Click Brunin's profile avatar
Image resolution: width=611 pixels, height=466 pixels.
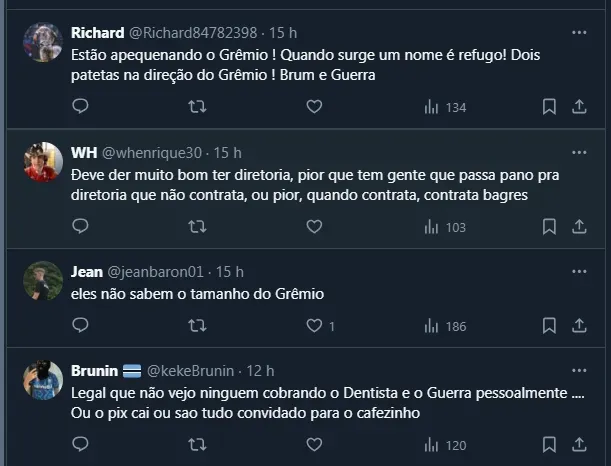(x=43, y=381)
